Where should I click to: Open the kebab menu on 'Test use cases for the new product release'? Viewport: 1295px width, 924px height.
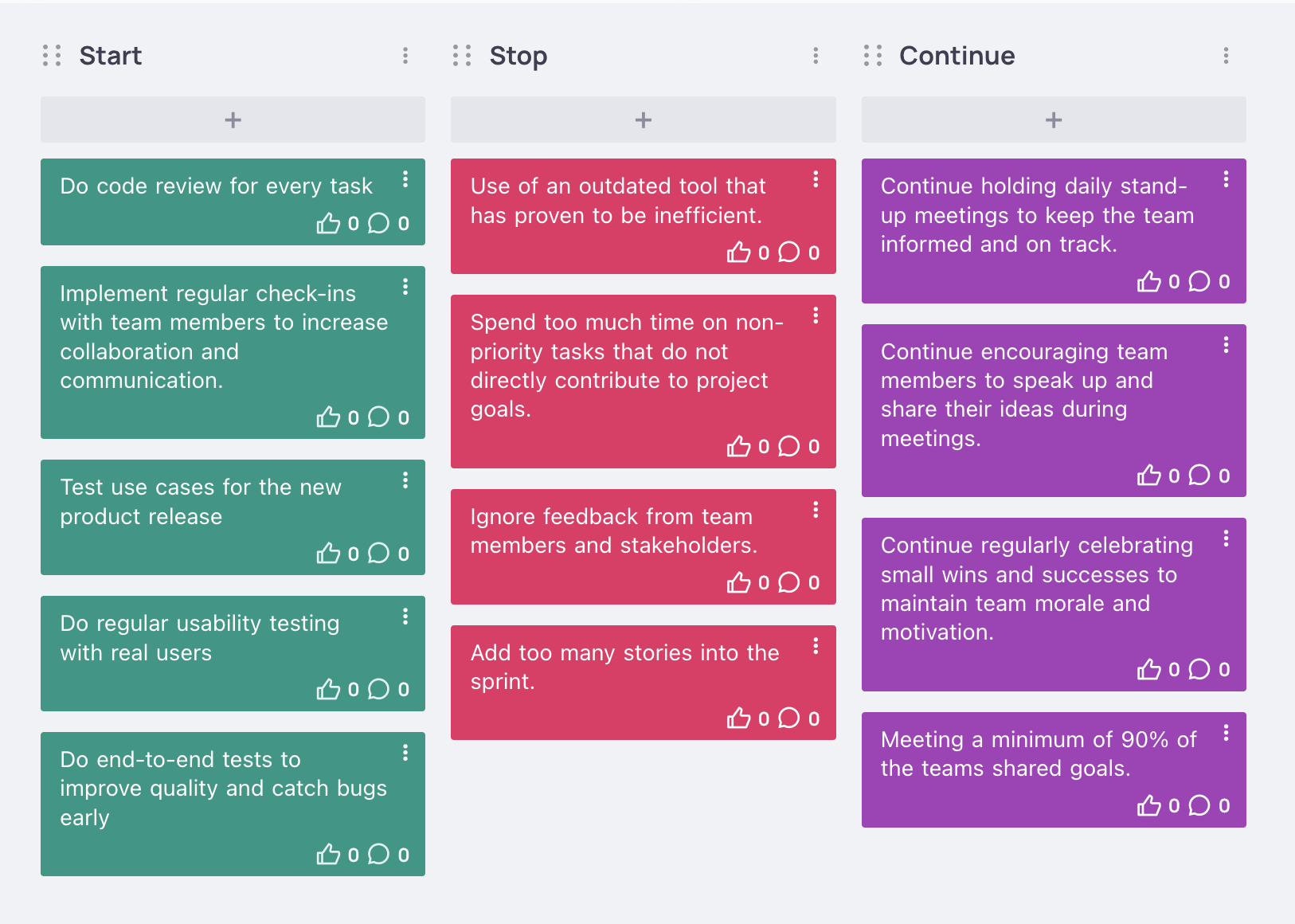coord(406,480)
